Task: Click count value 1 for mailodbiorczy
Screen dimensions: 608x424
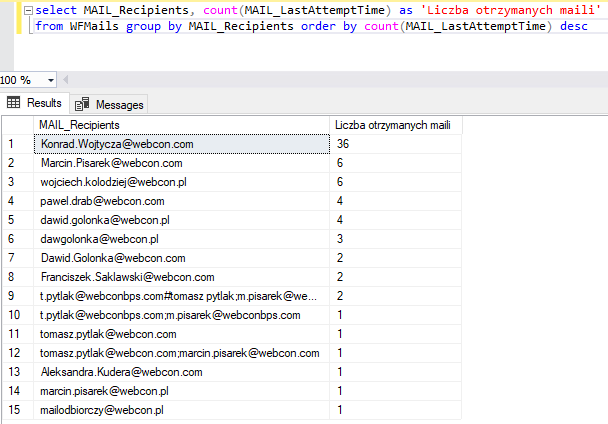Action: click(396, 410)
